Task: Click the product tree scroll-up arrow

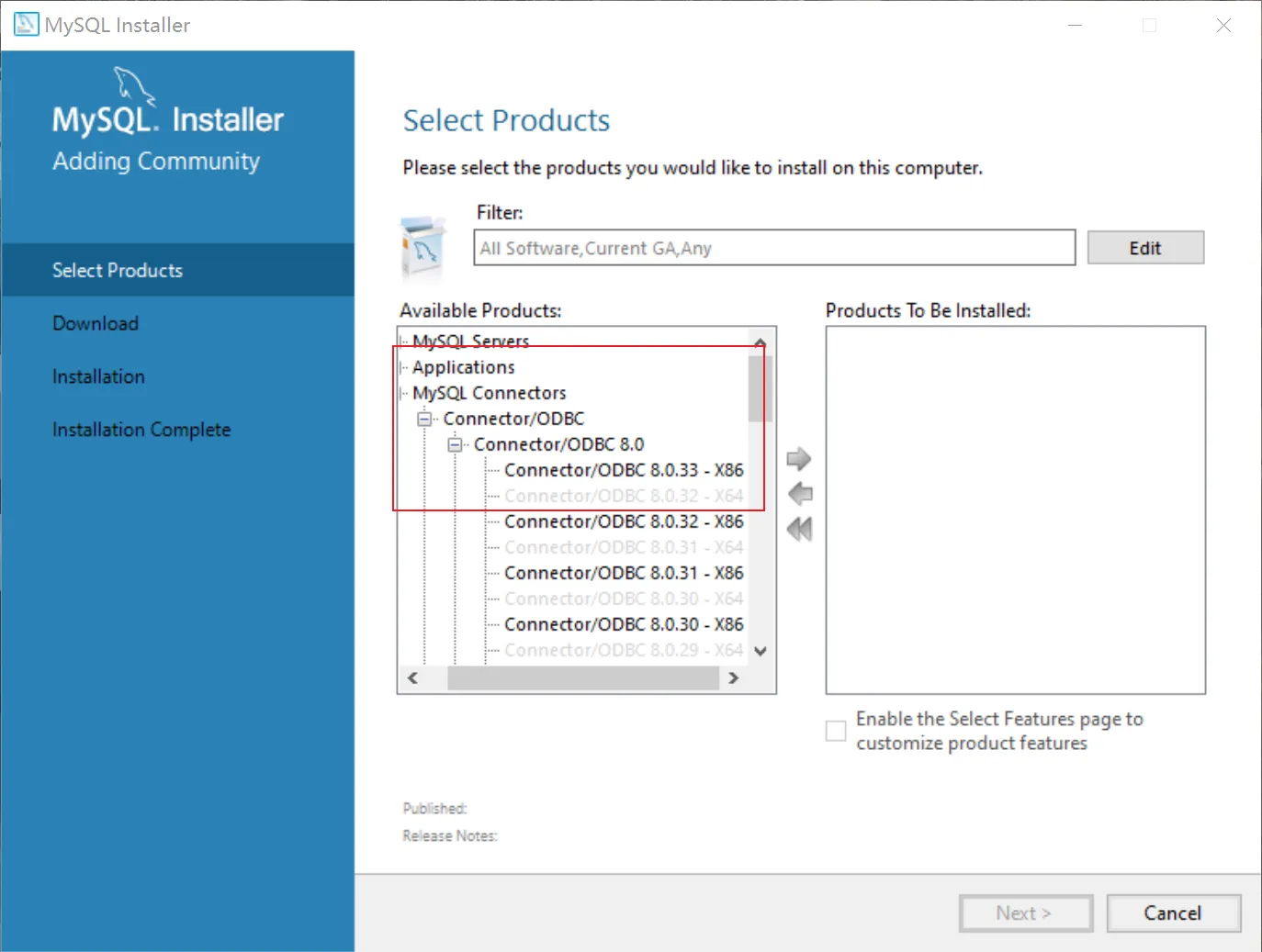Action: pos(761,342)
